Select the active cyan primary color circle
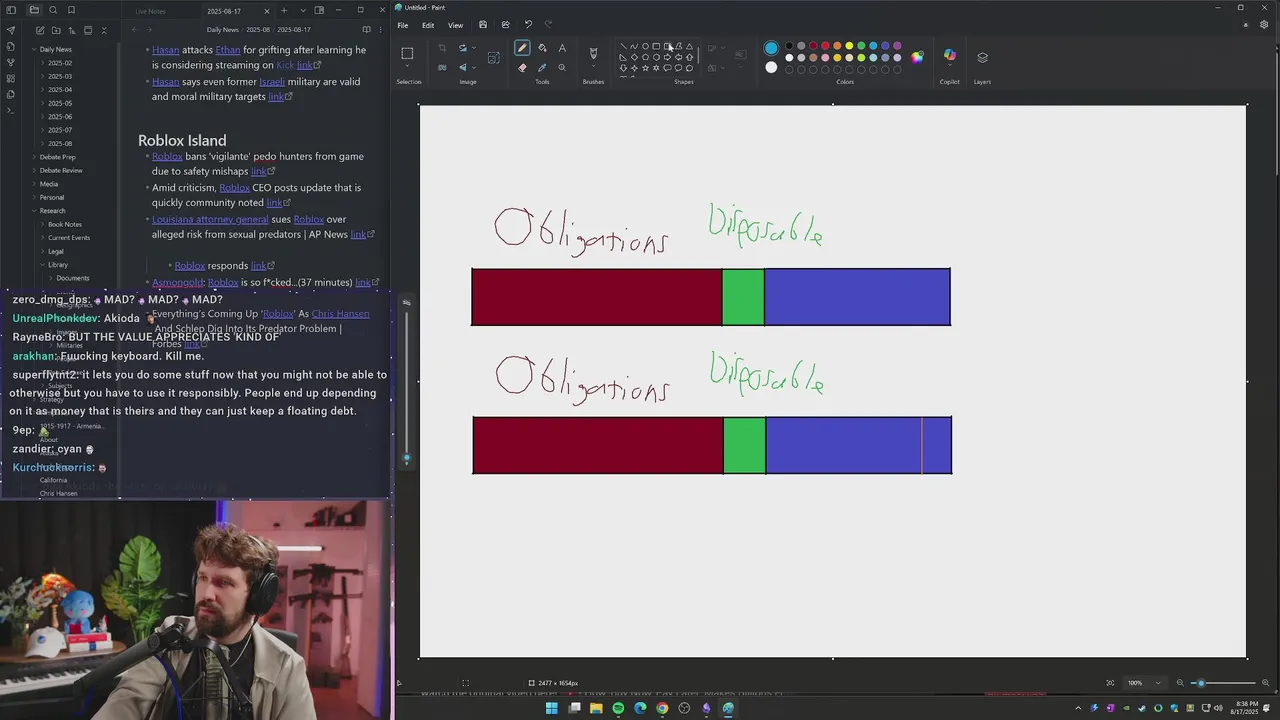The image size is (1280, 720). 771,48
